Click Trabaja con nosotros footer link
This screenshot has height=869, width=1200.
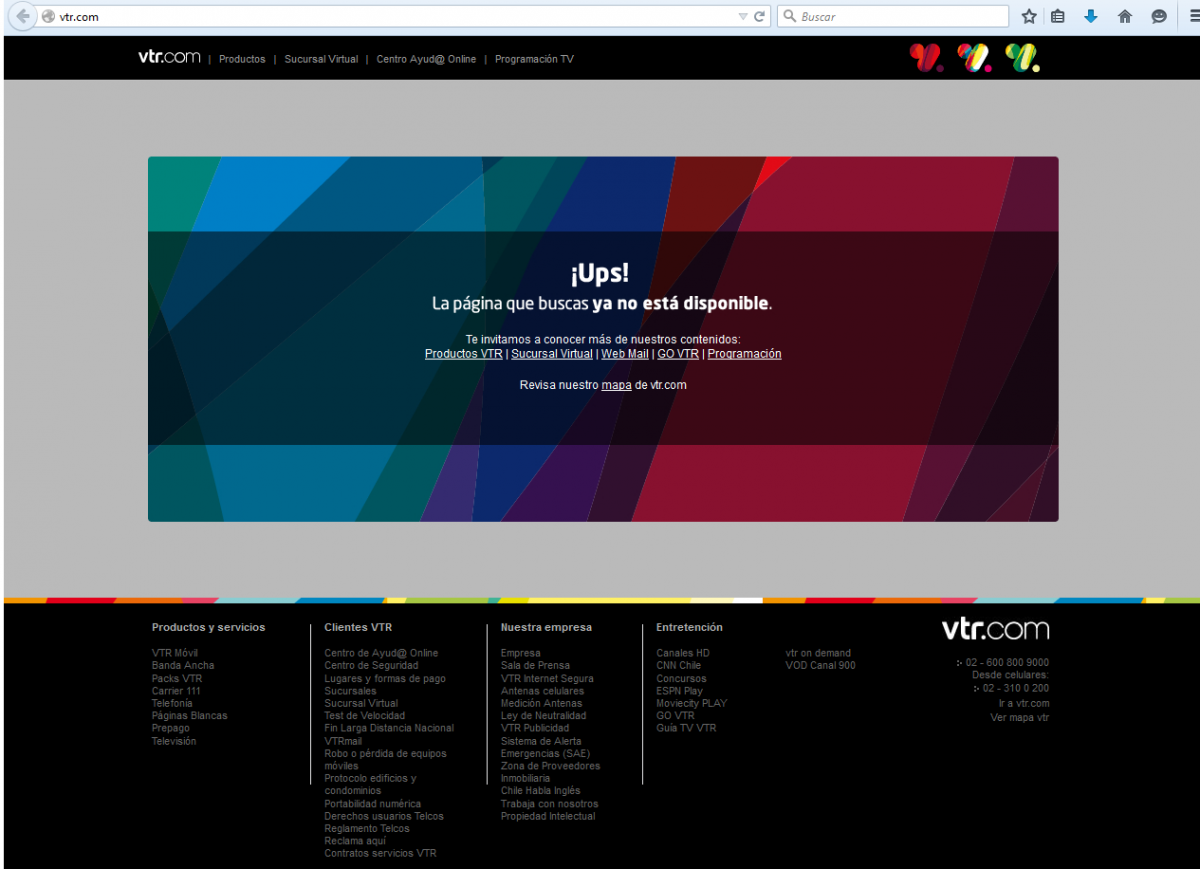point(550,804)
